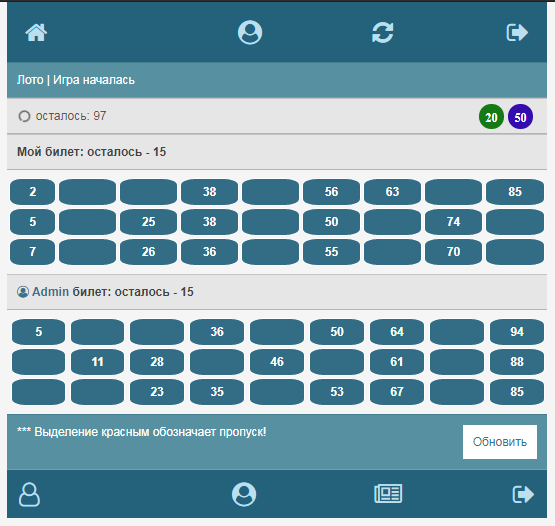
Task: Click the Обновить button
Action: coord(500,442)
